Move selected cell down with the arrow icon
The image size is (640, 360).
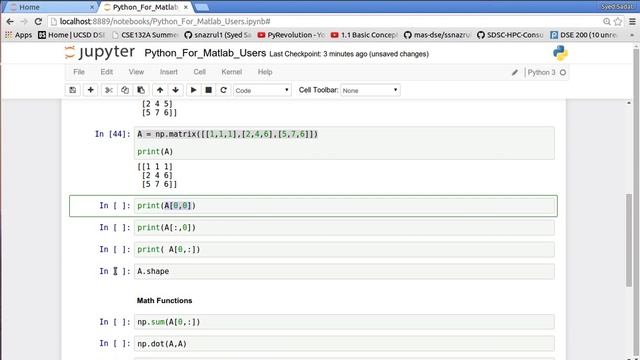[x=176, y=90]
